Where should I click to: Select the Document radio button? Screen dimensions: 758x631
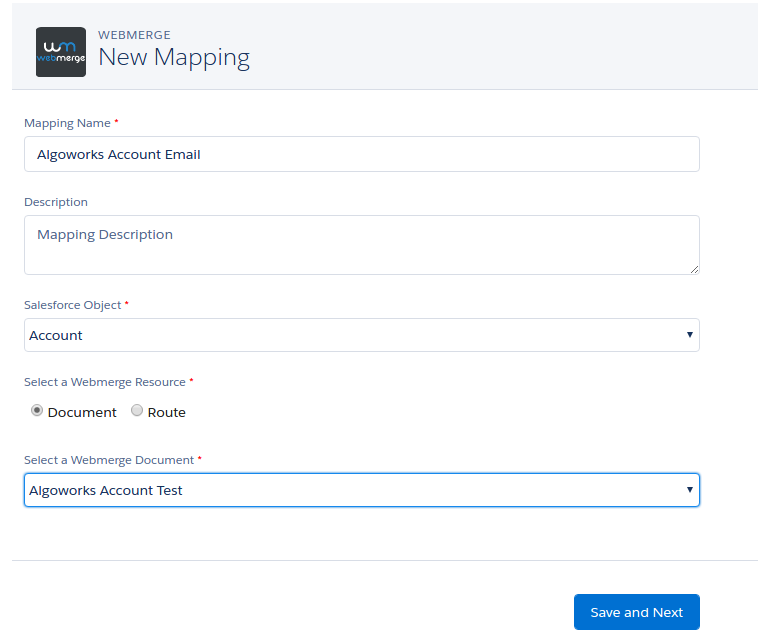[x=37, y=411]
